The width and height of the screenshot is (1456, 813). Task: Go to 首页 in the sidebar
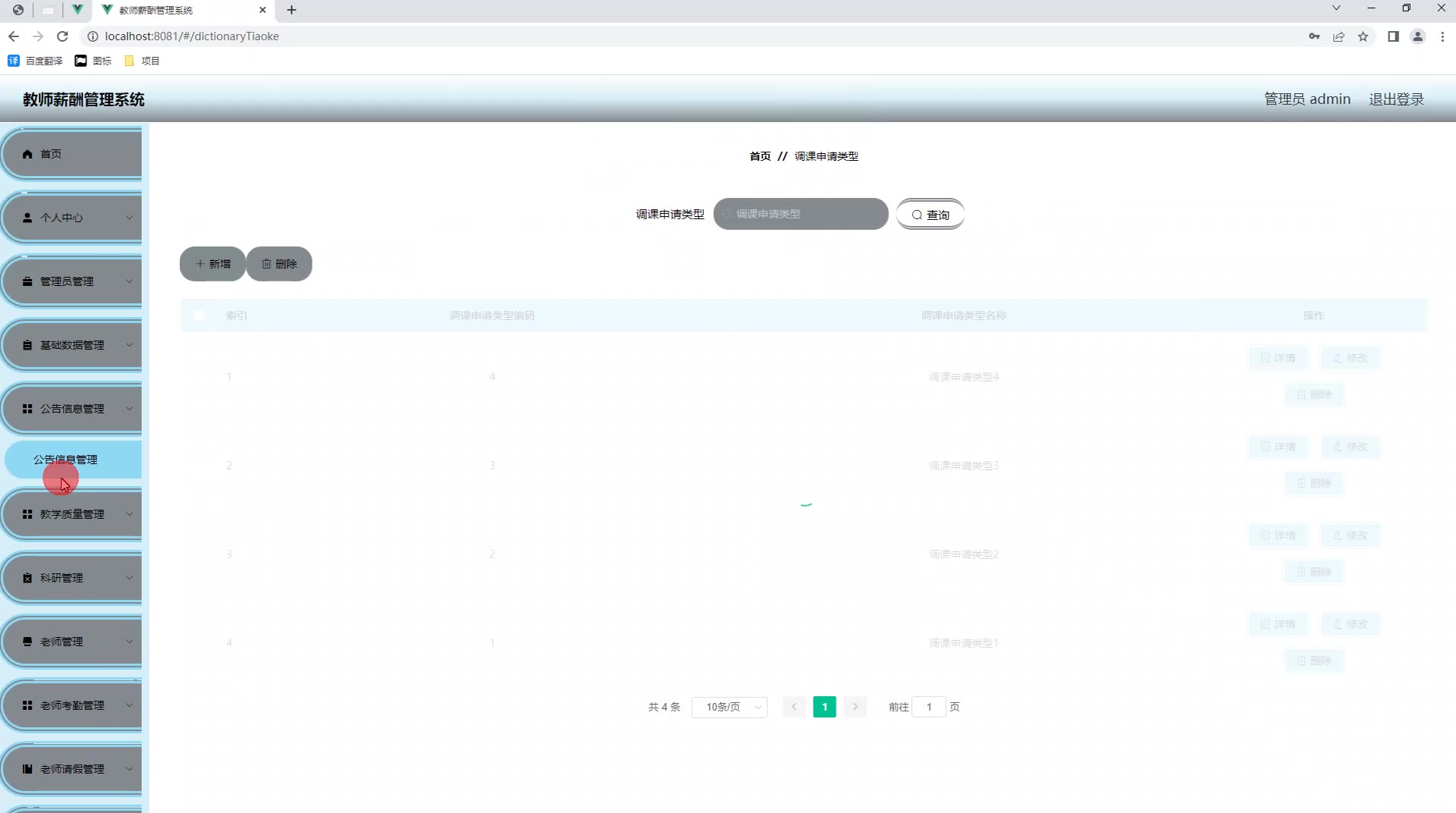tap(72, 154)
